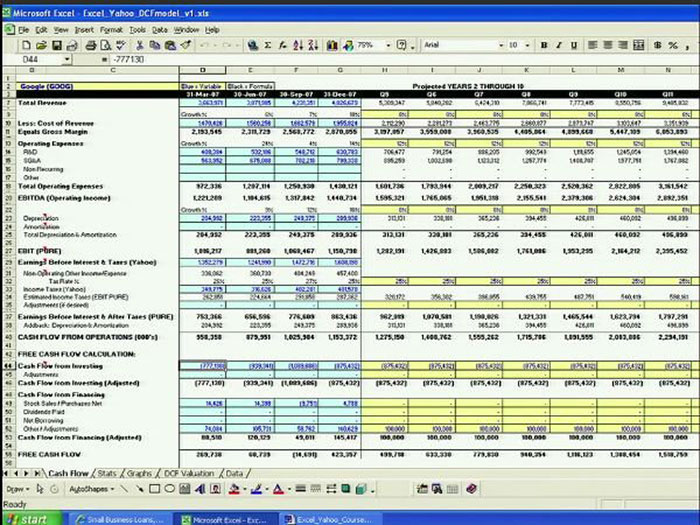The width and height of the screenshot is (700, 525).
Task: Open the Paste Function fx icon
Action: coord(283,45)
